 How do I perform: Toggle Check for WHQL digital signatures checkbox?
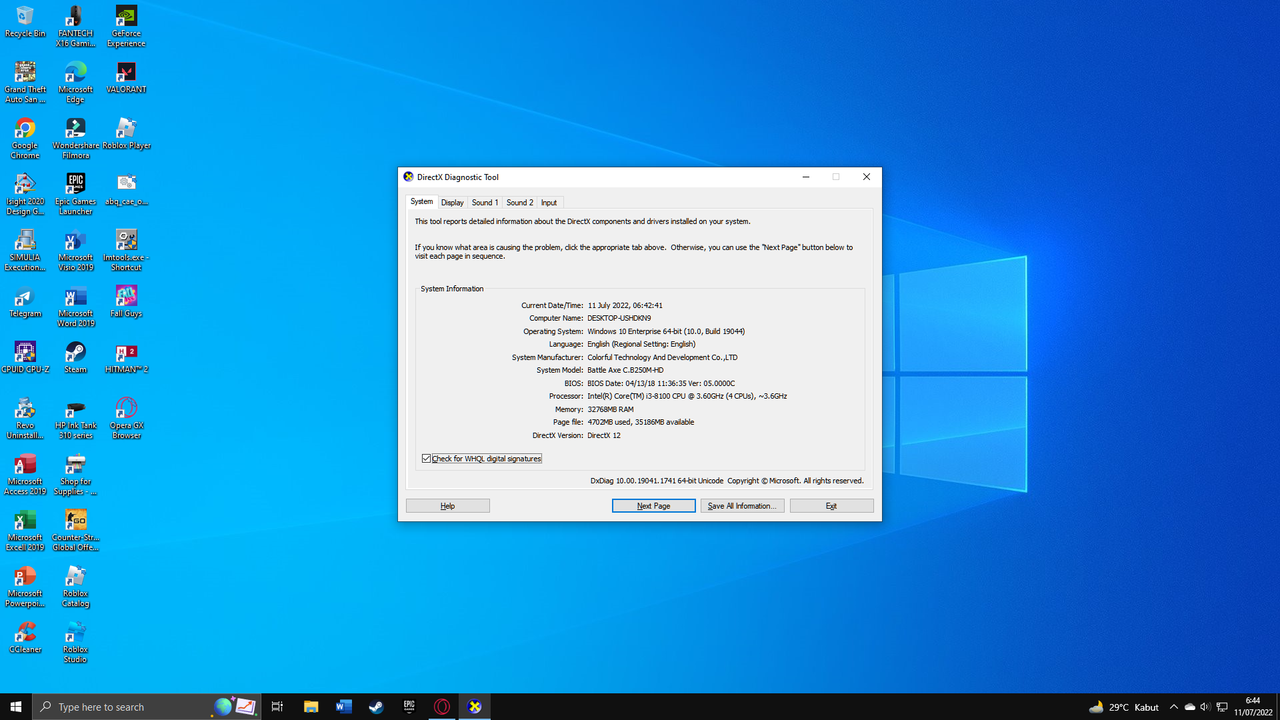coord(427,458)
